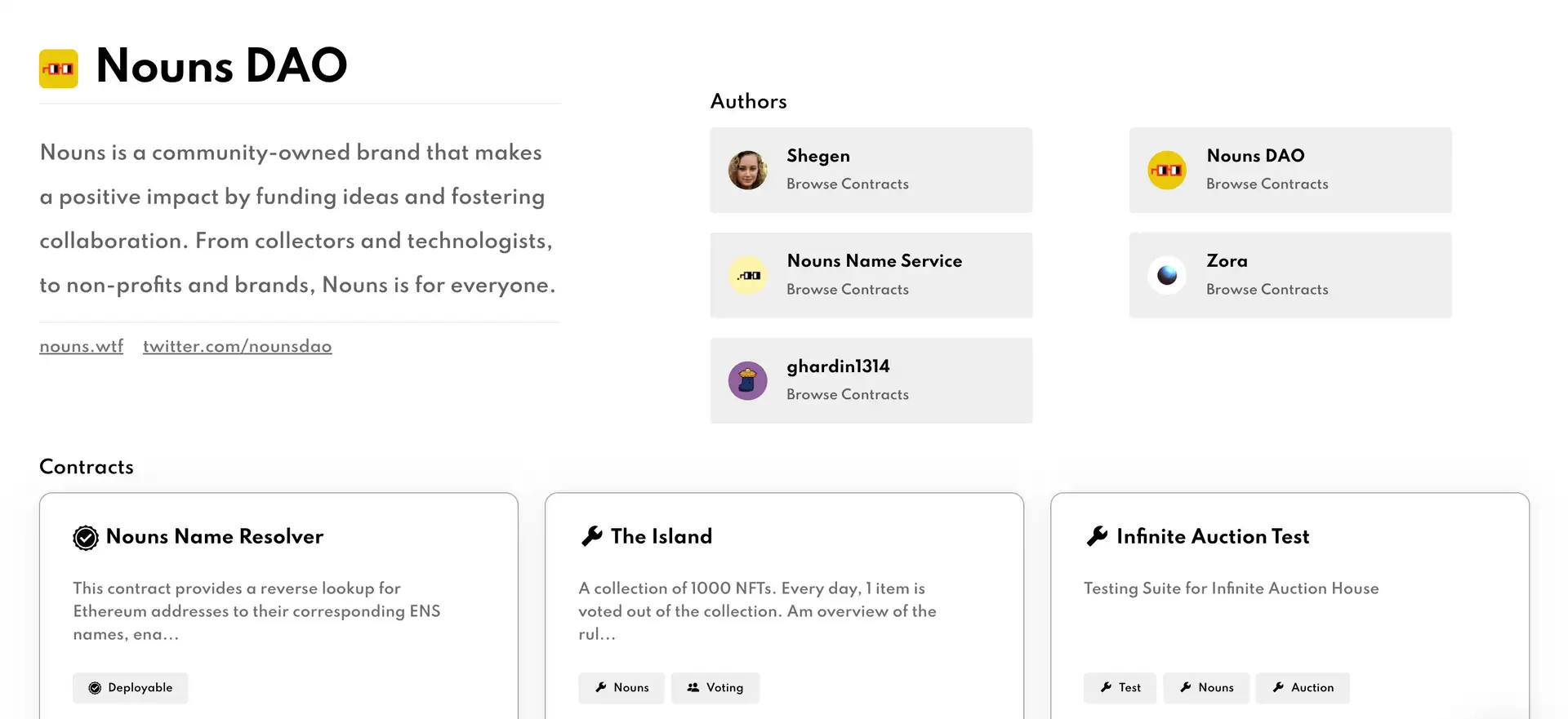
Task: Click the Zora sphere avatar
Action: 1167,276
